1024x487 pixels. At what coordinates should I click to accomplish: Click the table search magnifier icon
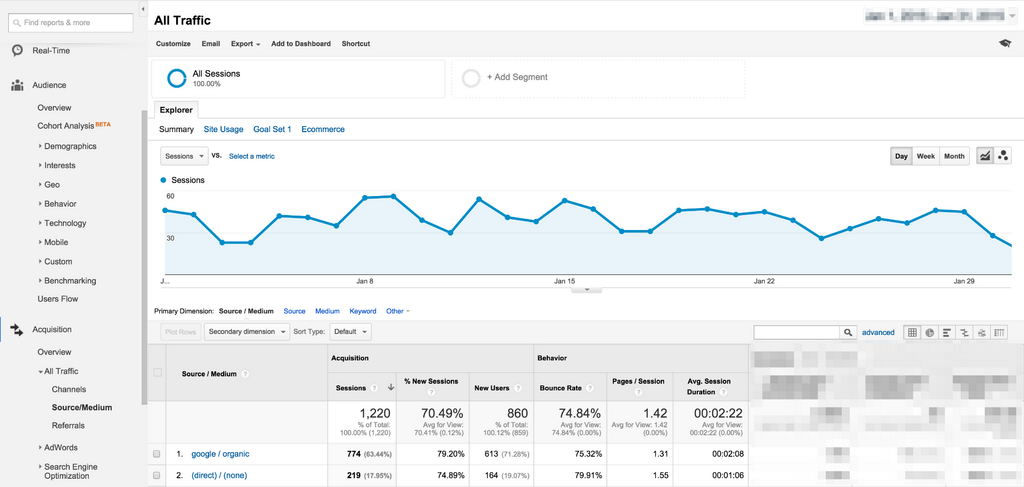pyautogui.click(x=848, y=332)
